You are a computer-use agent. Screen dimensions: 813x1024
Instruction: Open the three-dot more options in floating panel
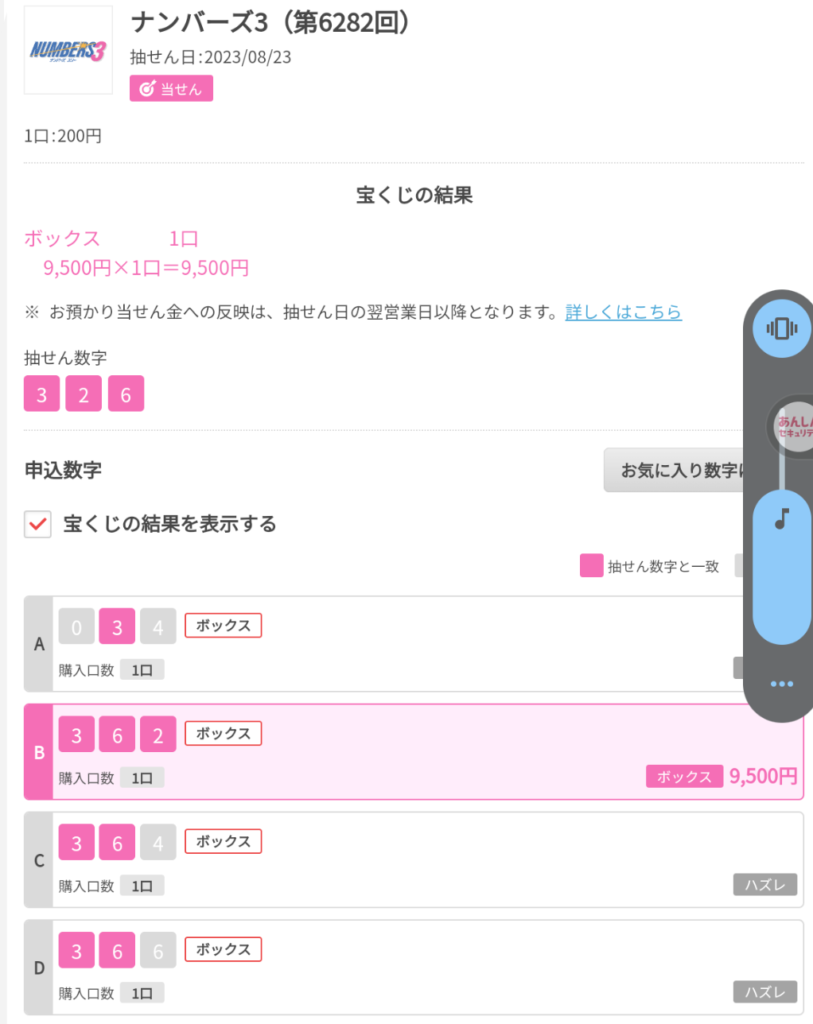point(782,684)
